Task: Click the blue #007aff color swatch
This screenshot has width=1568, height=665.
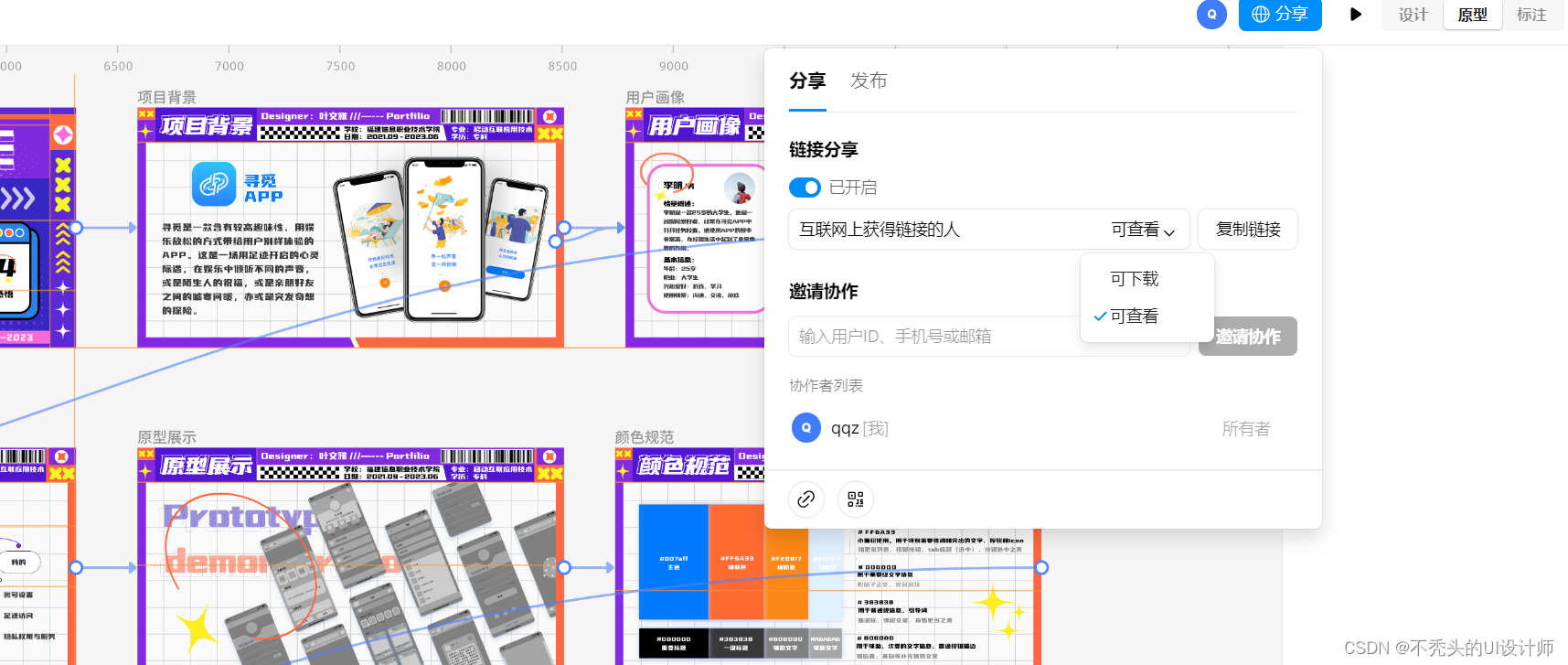Action: point(674,562)
